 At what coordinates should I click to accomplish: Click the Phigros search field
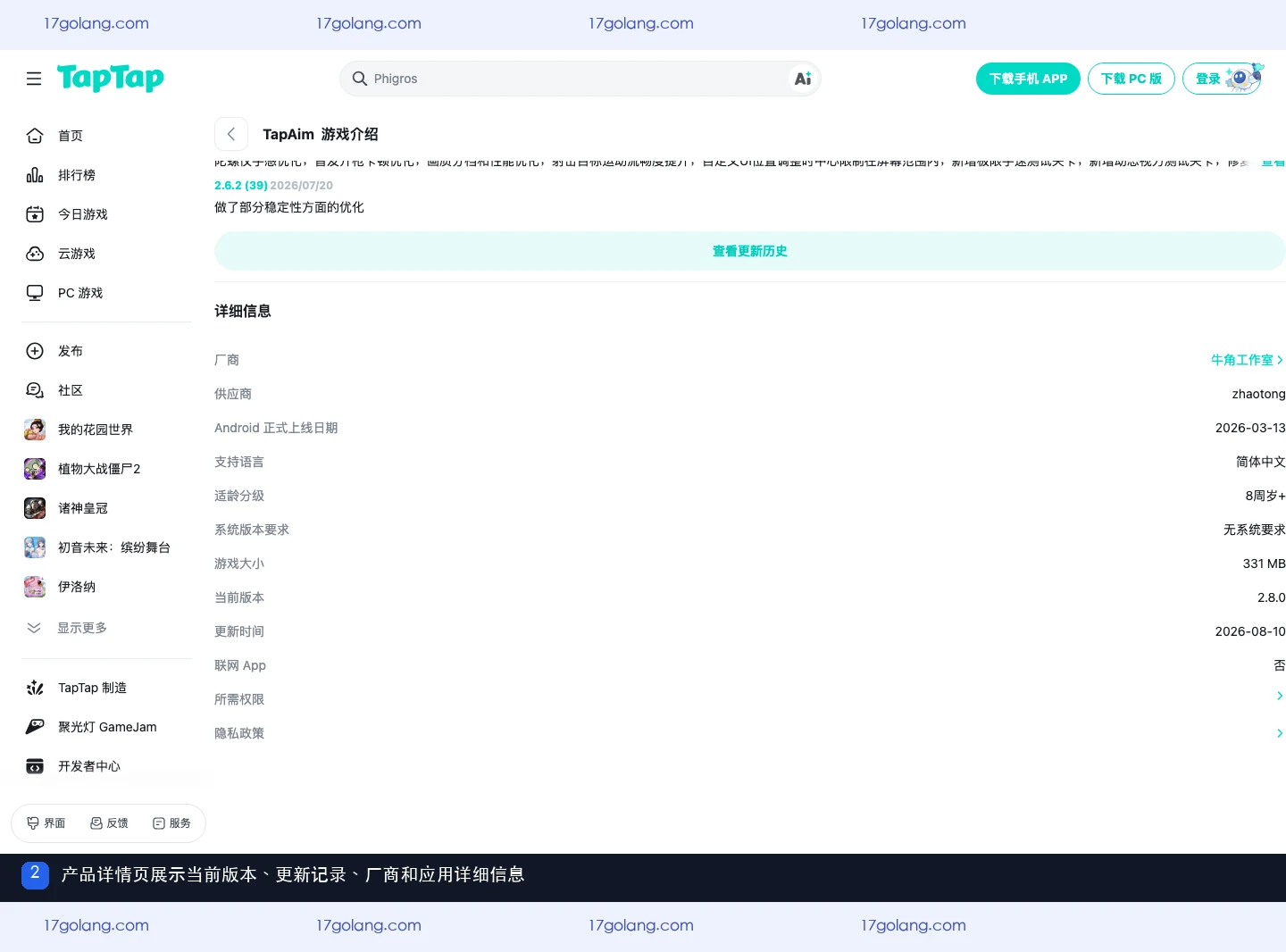pos(579,79)
